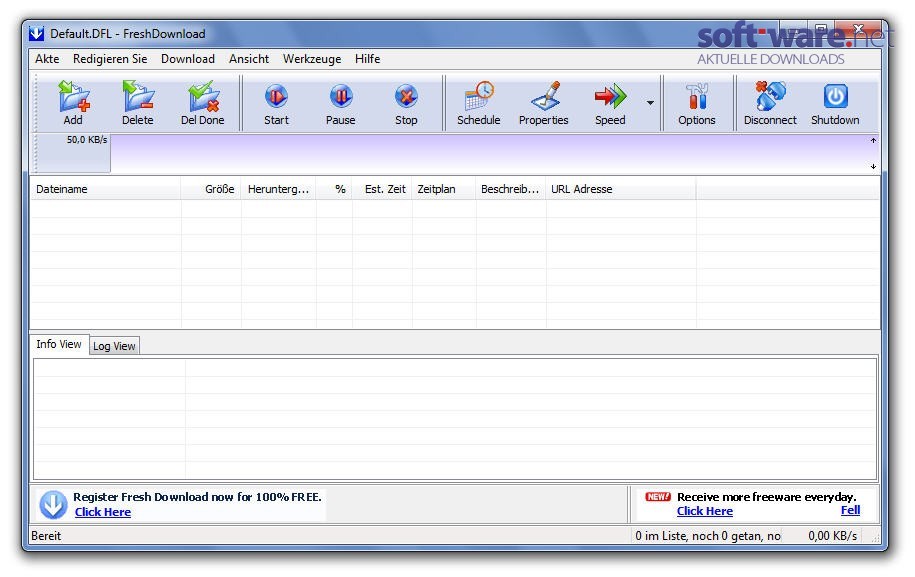Switch to the Log View tab
This screenshot has height=577, width=915.
coord(114,346)
